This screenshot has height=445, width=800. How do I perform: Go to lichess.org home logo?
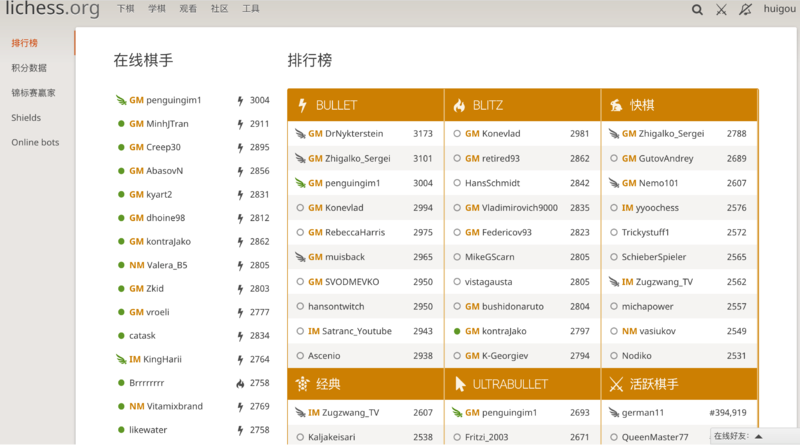click(53, 9)
